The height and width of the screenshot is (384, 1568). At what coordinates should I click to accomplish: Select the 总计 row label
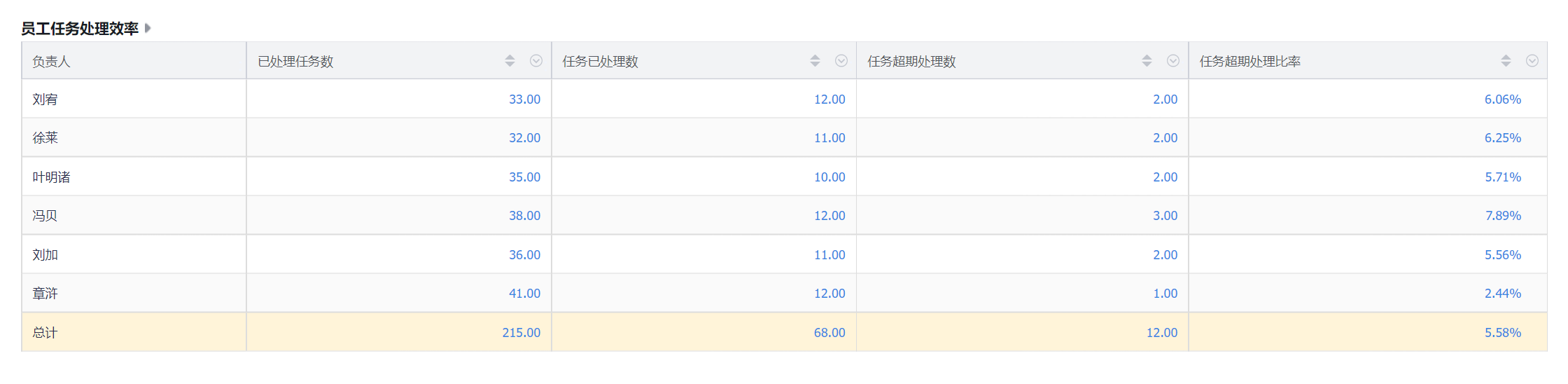(x=45, y=333)
